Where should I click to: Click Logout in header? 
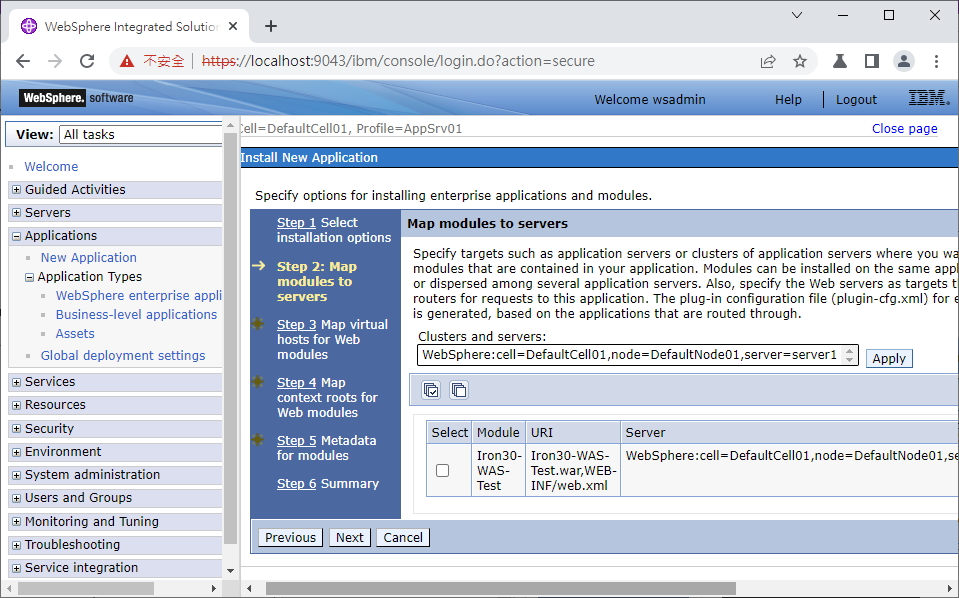pos(856,100)
